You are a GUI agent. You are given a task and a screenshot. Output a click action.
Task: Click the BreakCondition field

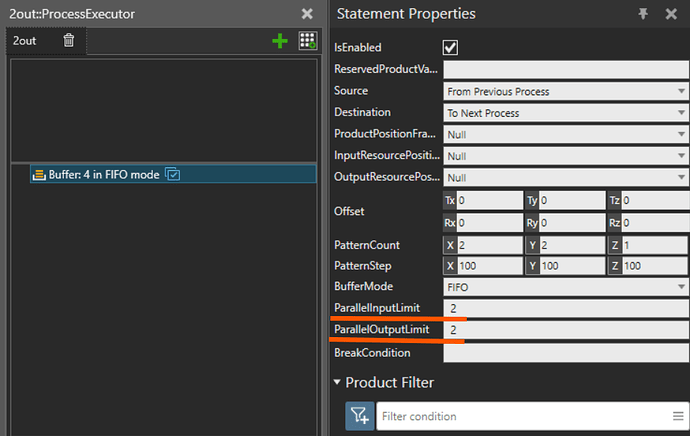[566, 353]
